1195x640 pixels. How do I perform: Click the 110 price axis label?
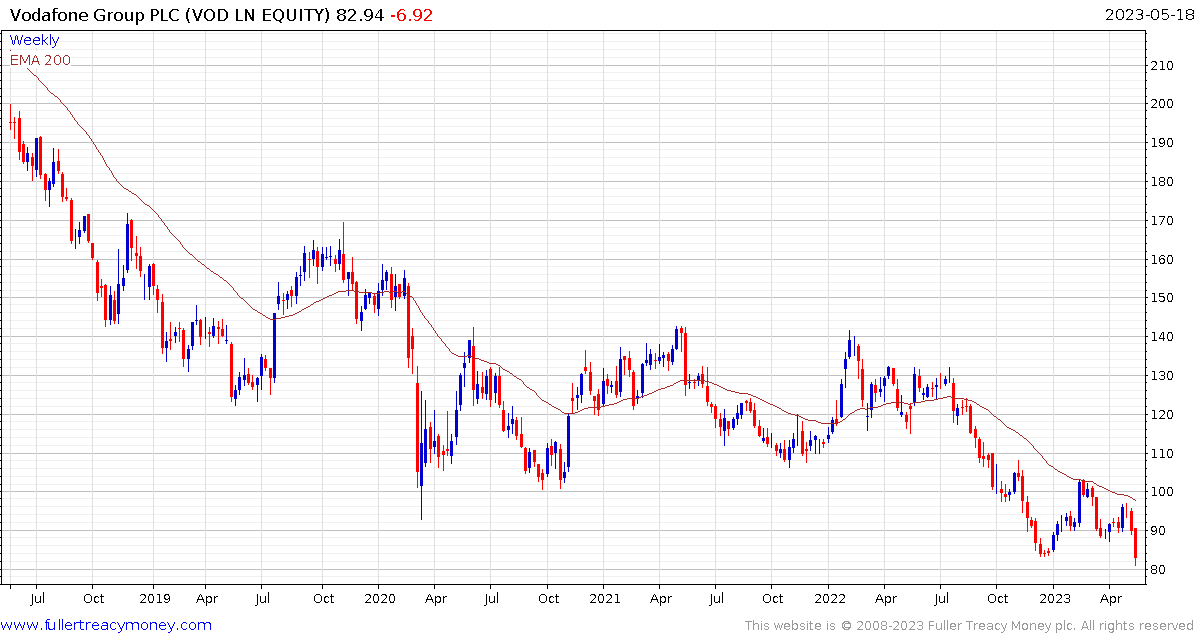click(x=1162, y=454)
